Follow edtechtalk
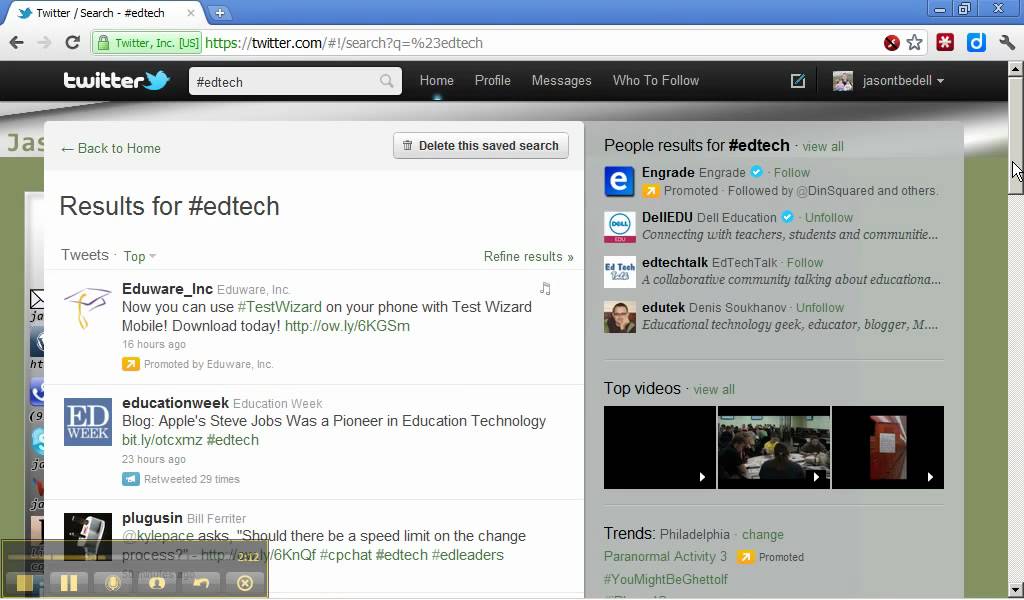 point(805,262)
